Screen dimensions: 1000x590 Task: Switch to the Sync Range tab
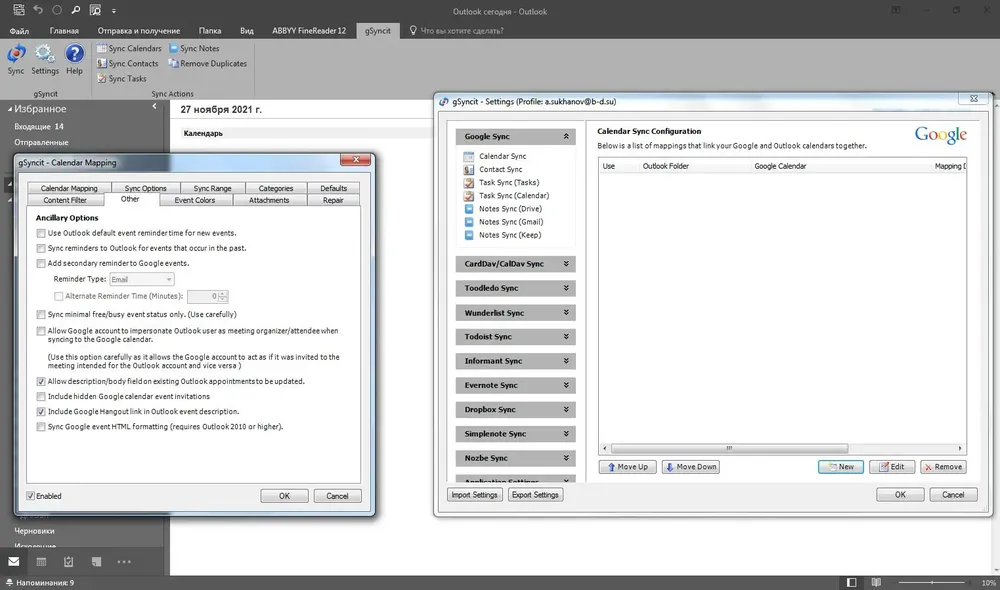pyautogui.click(x=212, y=188)
